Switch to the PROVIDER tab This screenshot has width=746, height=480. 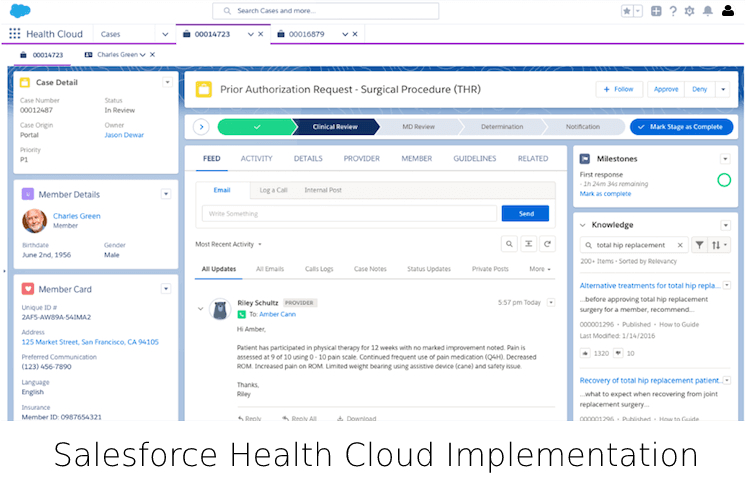click(362, 158)
